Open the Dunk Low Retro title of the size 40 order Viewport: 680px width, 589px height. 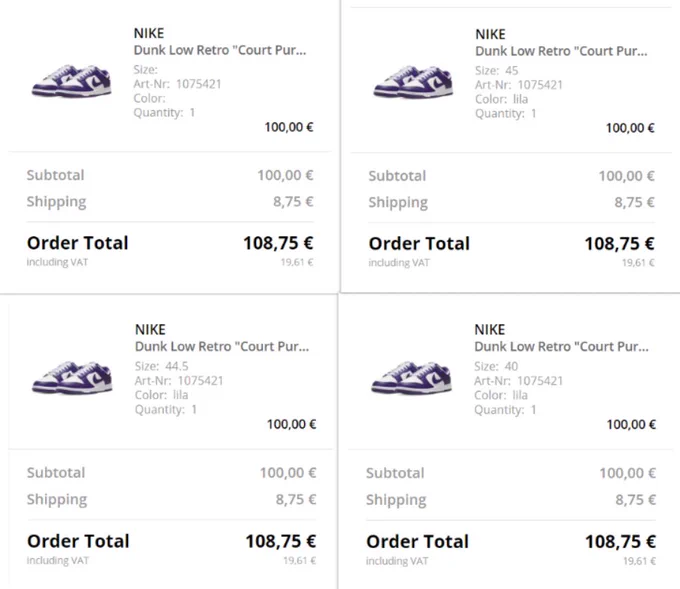point(561,347)
